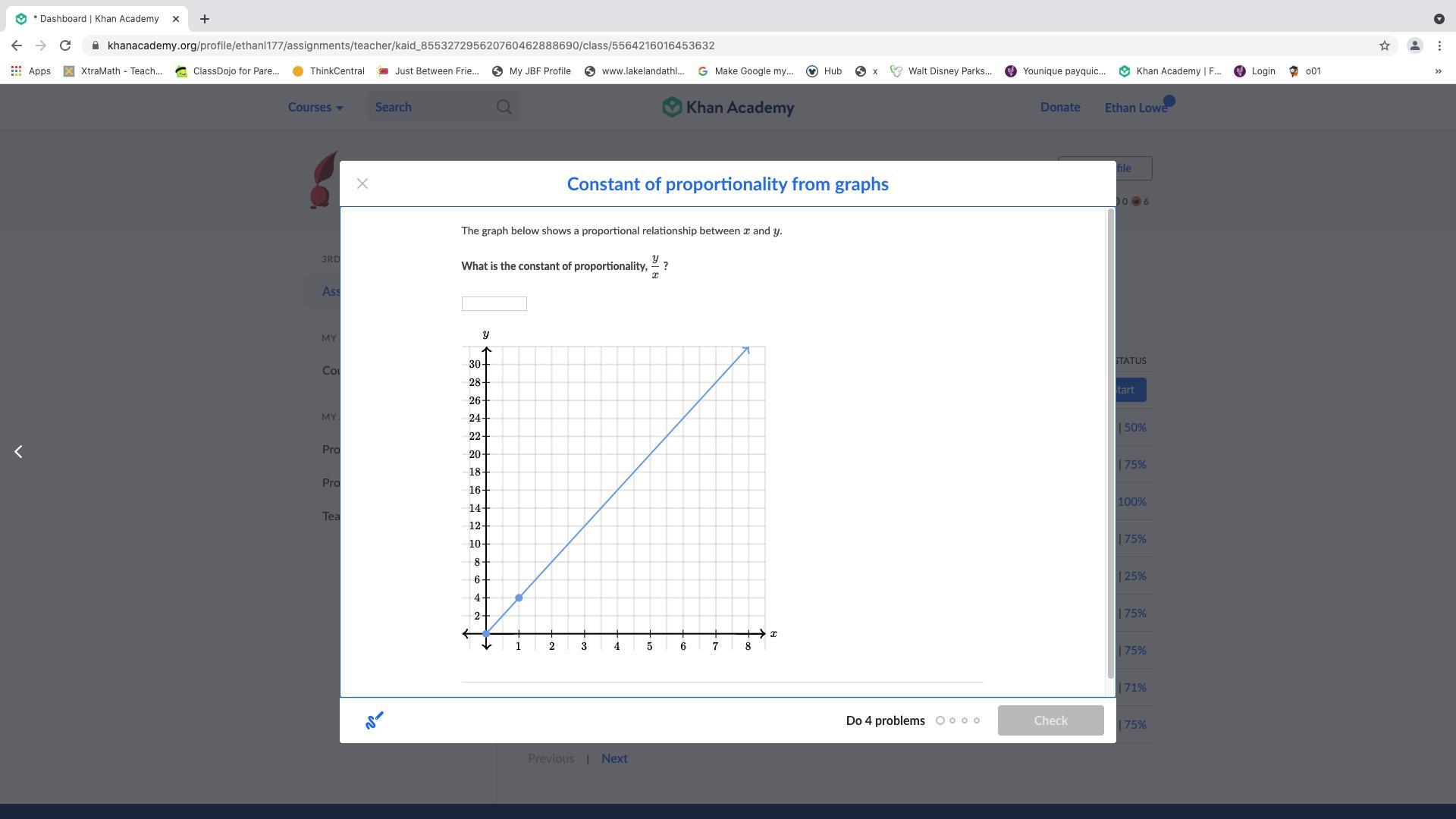Close the exercise dialog with the X icon

click(x=362, y=184)
